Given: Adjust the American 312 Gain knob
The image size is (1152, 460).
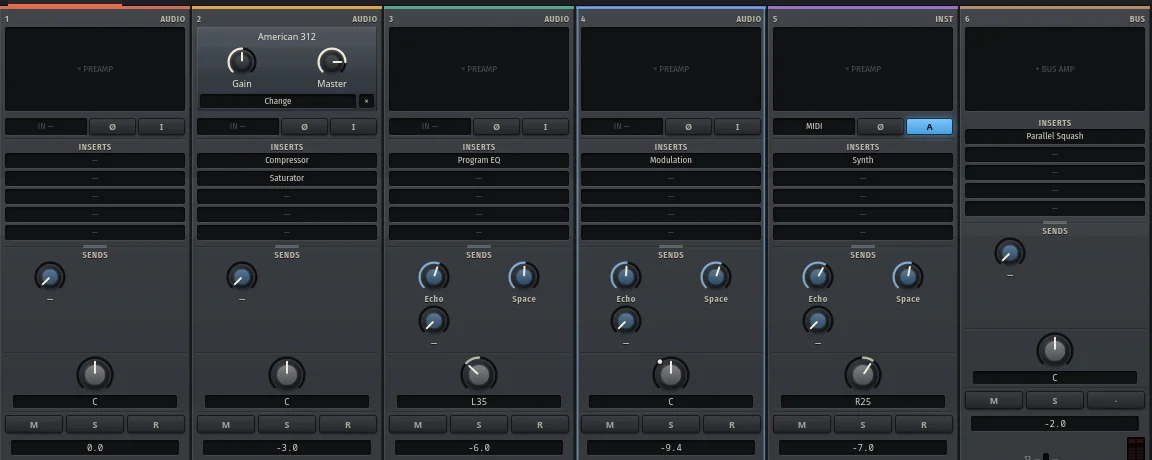Looking at the screenshot, I should (242, 61).
